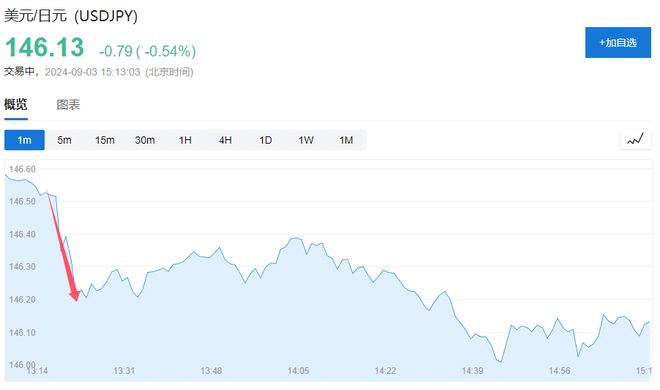
Task: Open the 图表 chart tab
Action: (x=68, y=104)
